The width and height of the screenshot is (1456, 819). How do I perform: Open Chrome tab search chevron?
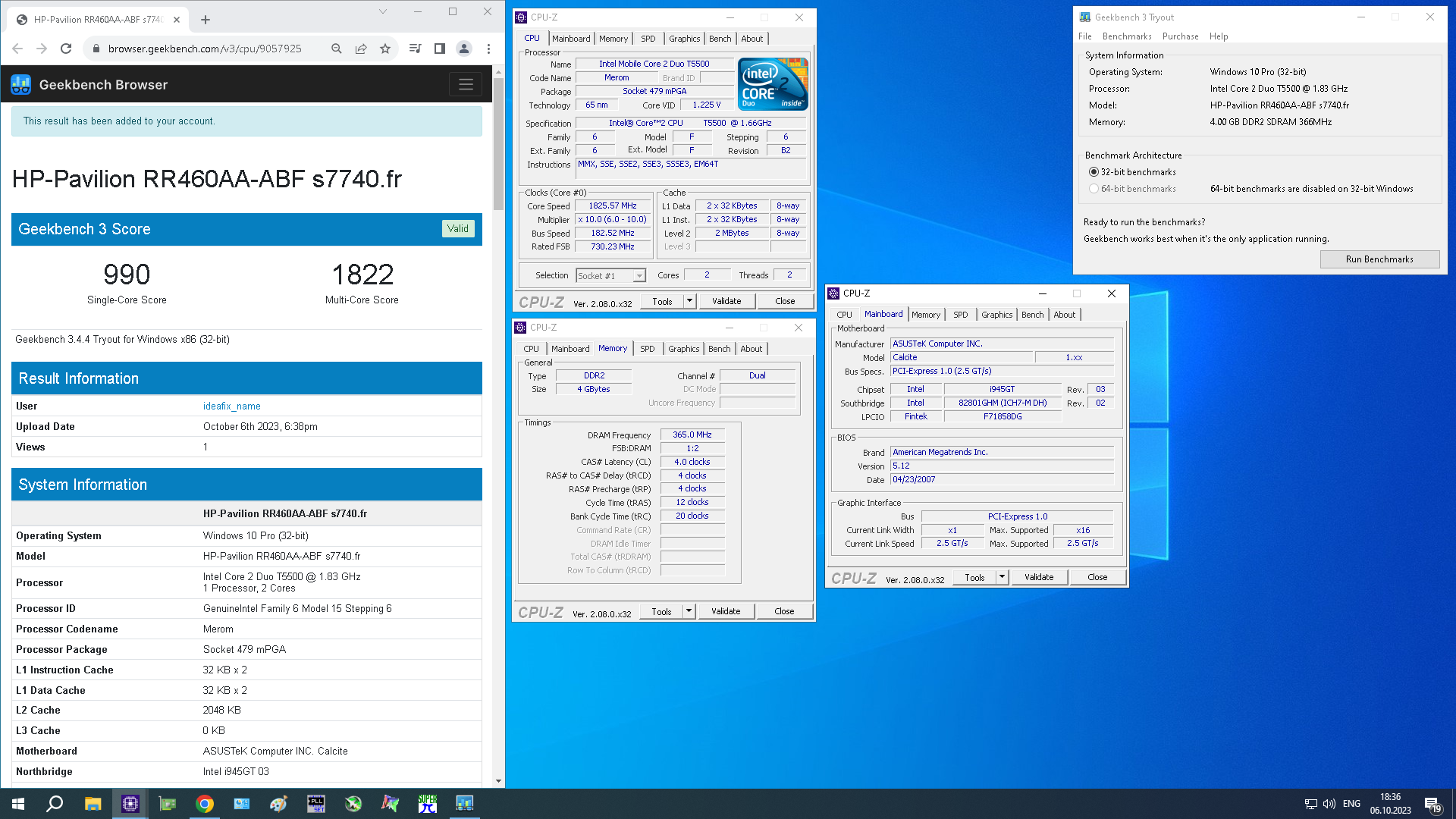click(383, 11)
